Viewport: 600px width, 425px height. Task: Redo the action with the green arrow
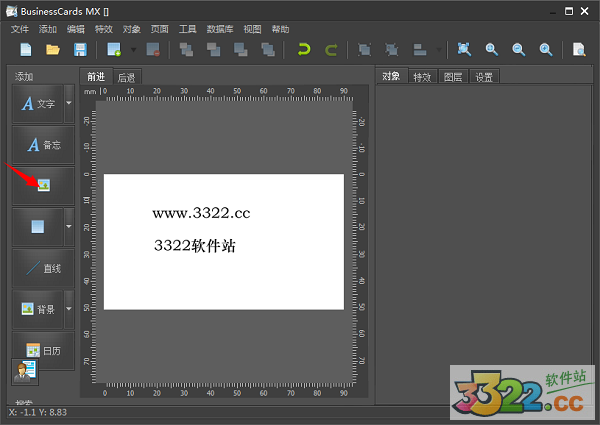pyautogui.click(x=331, y=50)
